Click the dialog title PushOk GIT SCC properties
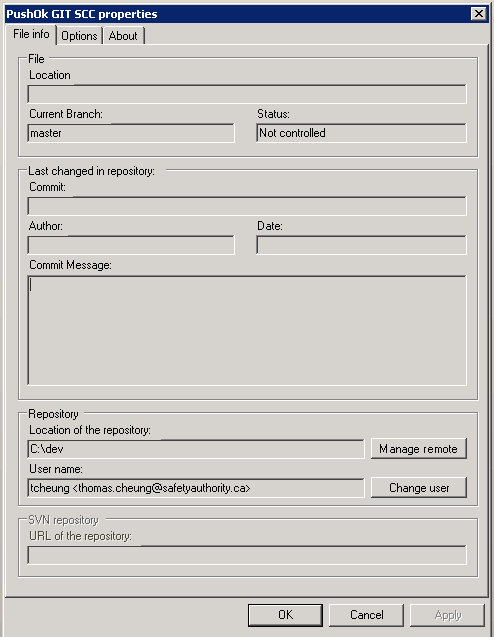Image resolution: width=494 pixels, height=637 pixels. pyautogui.click(x=82, y=14)
